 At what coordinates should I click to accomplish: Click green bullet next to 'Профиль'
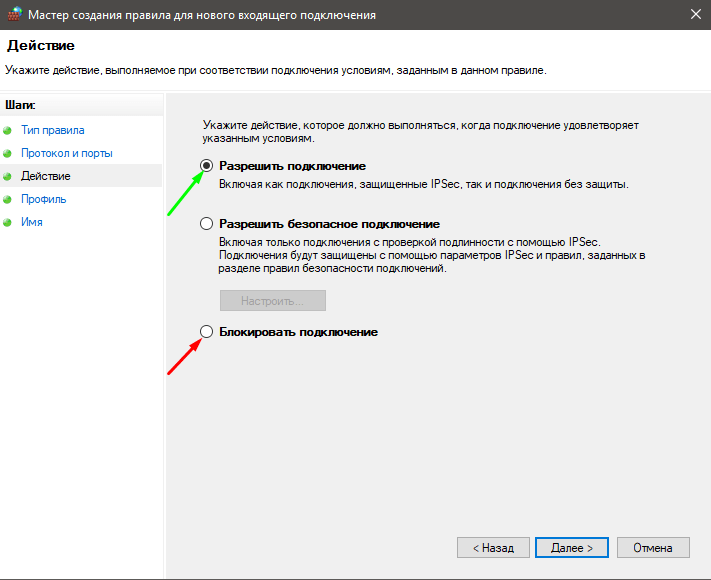click(7, 200)
